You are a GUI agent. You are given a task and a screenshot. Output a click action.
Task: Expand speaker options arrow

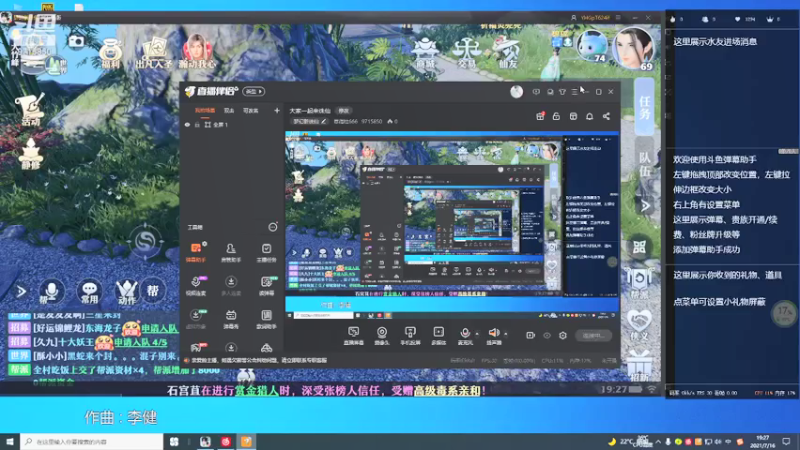(x=506, y=334)
